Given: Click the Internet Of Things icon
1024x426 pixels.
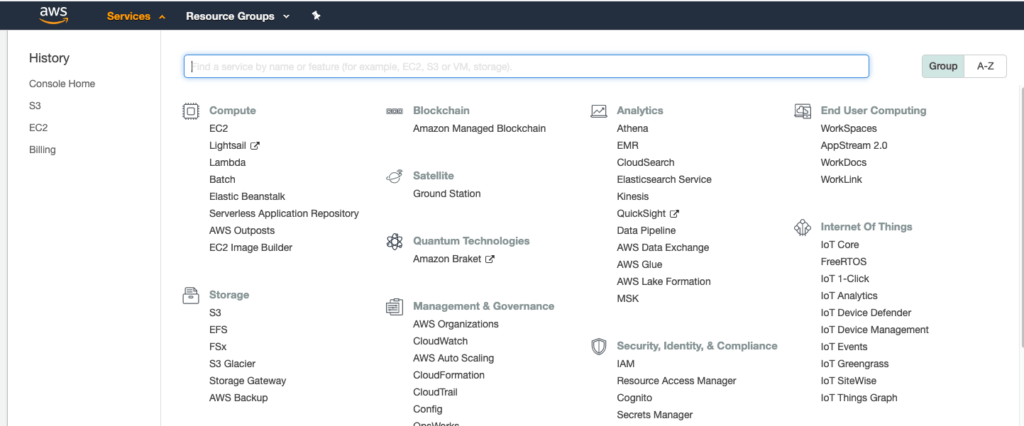Looking at the screenshot, I should [802, 227].
